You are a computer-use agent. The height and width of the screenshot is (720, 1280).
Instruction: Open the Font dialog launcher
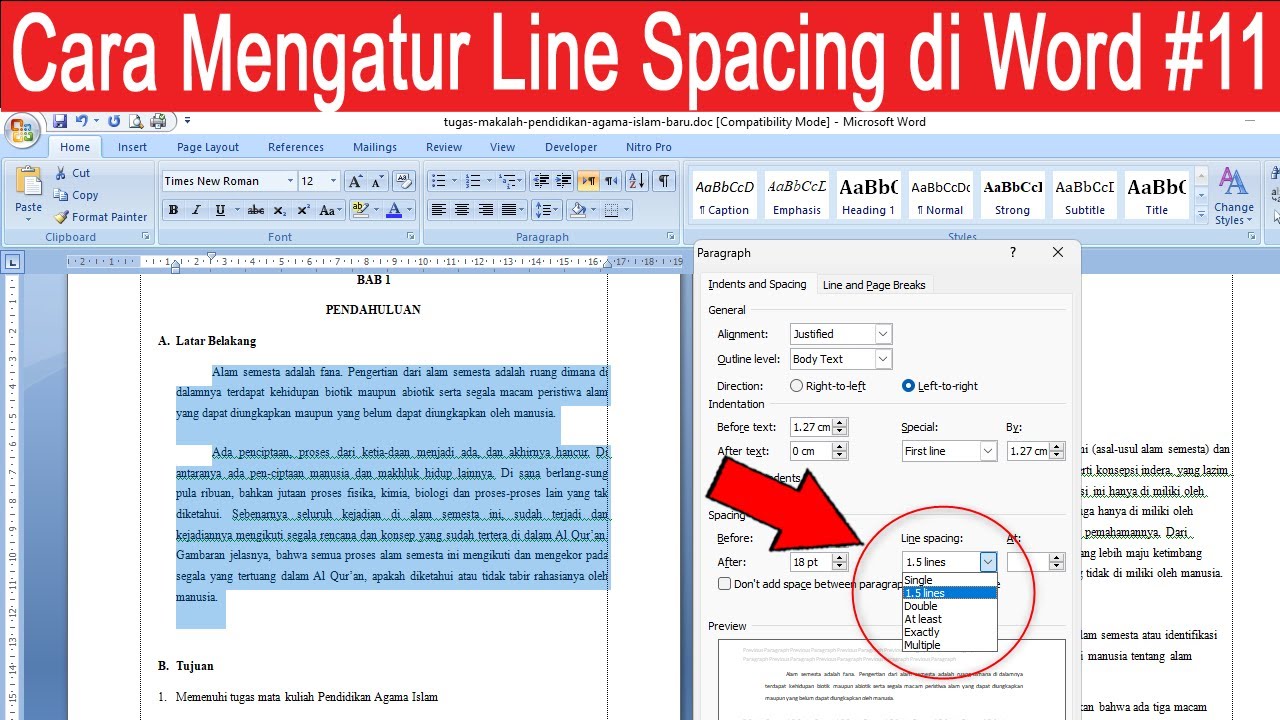tap(411, 237)
